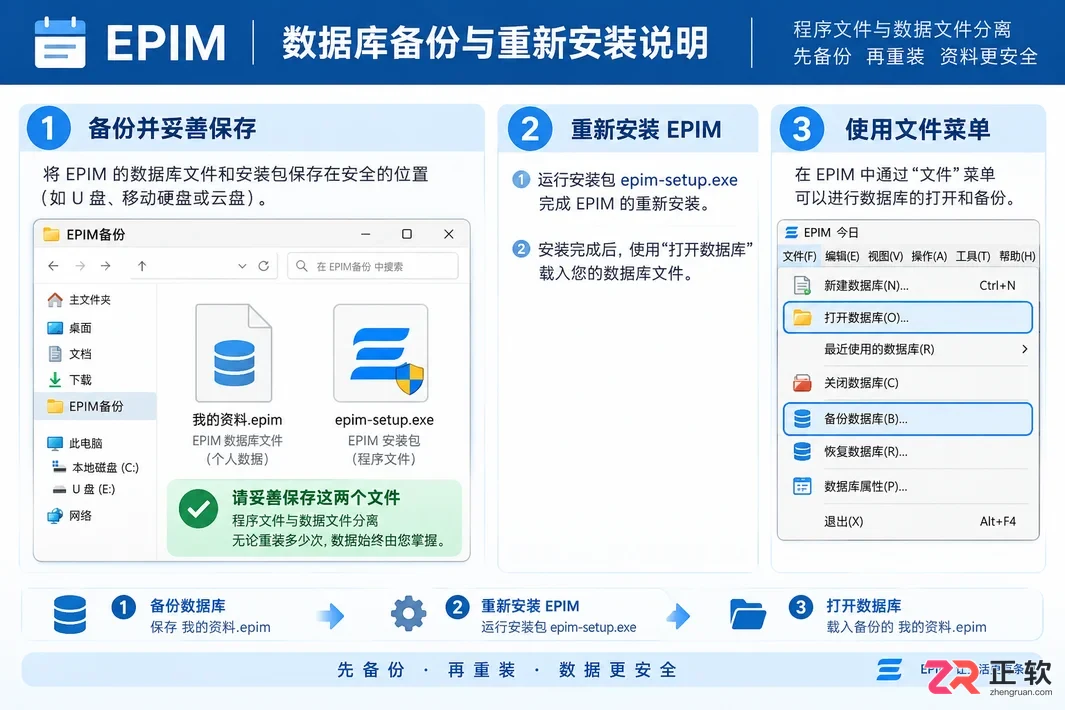Click the network globe icon for 网络
The image size is (1065, 710).
55,516
